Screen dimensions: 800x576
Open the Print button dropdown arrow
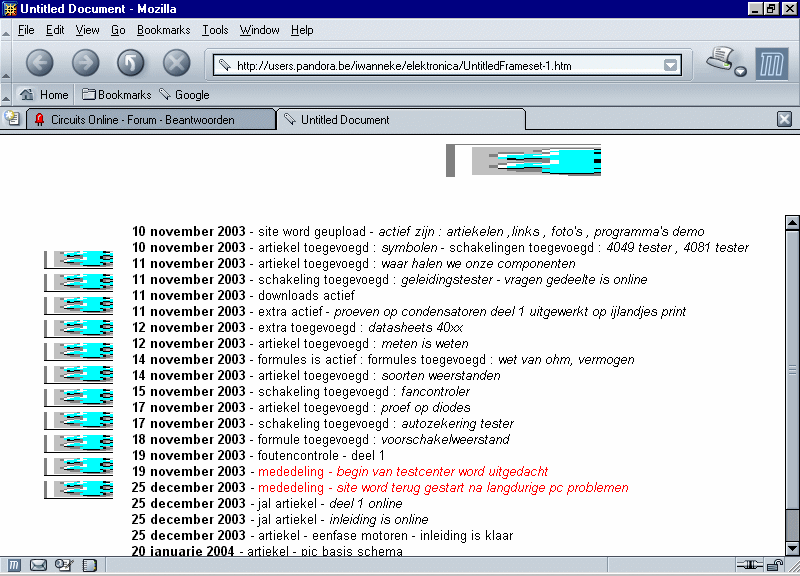click(x=740, y=72)
